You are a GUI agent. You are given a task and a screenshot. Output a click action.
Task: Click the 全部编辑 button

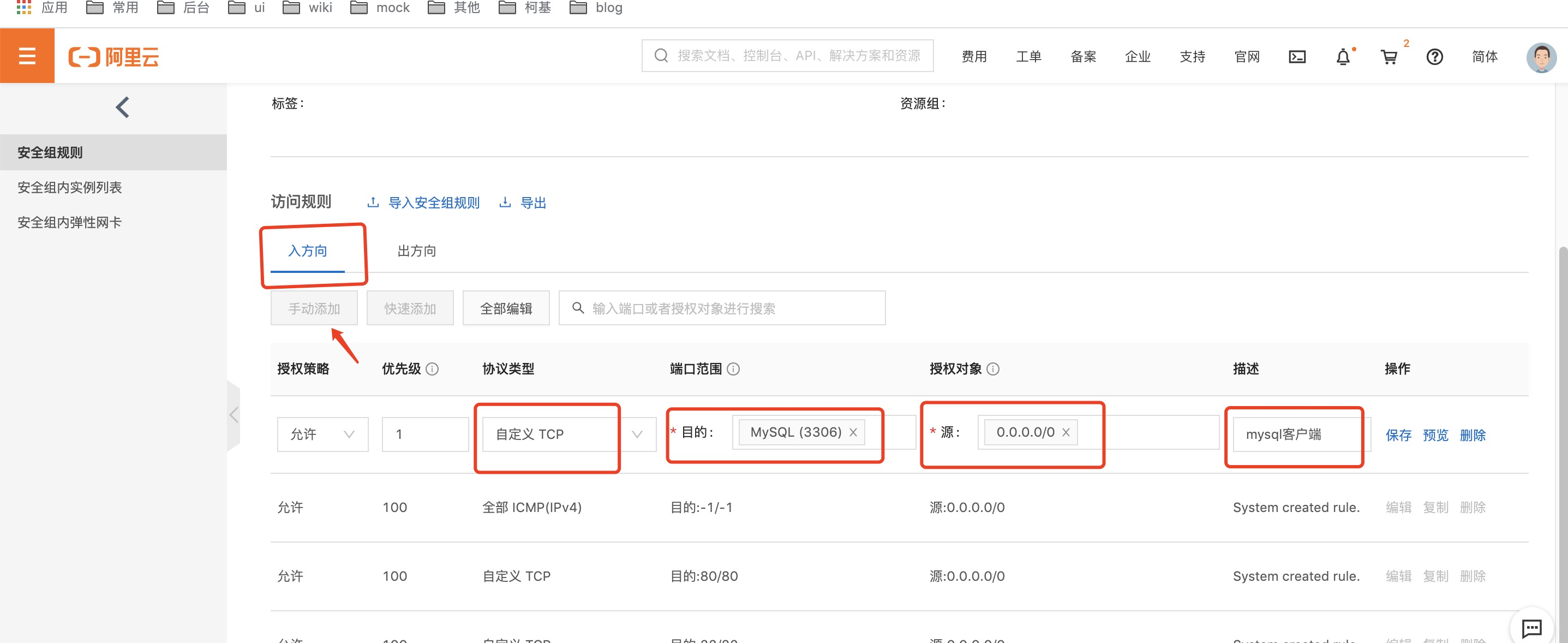(505, 309)
